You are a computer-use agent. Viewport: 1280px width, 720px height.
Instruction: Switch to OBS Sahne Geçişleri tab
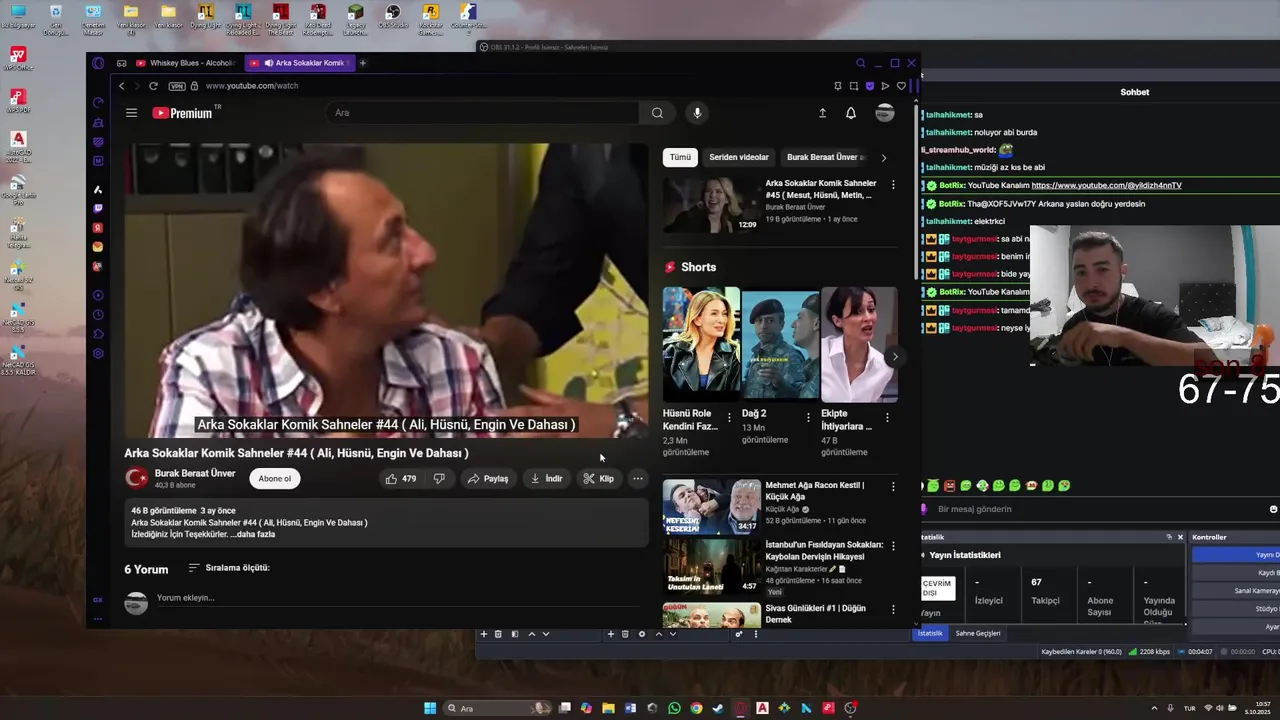coord(978,633)
